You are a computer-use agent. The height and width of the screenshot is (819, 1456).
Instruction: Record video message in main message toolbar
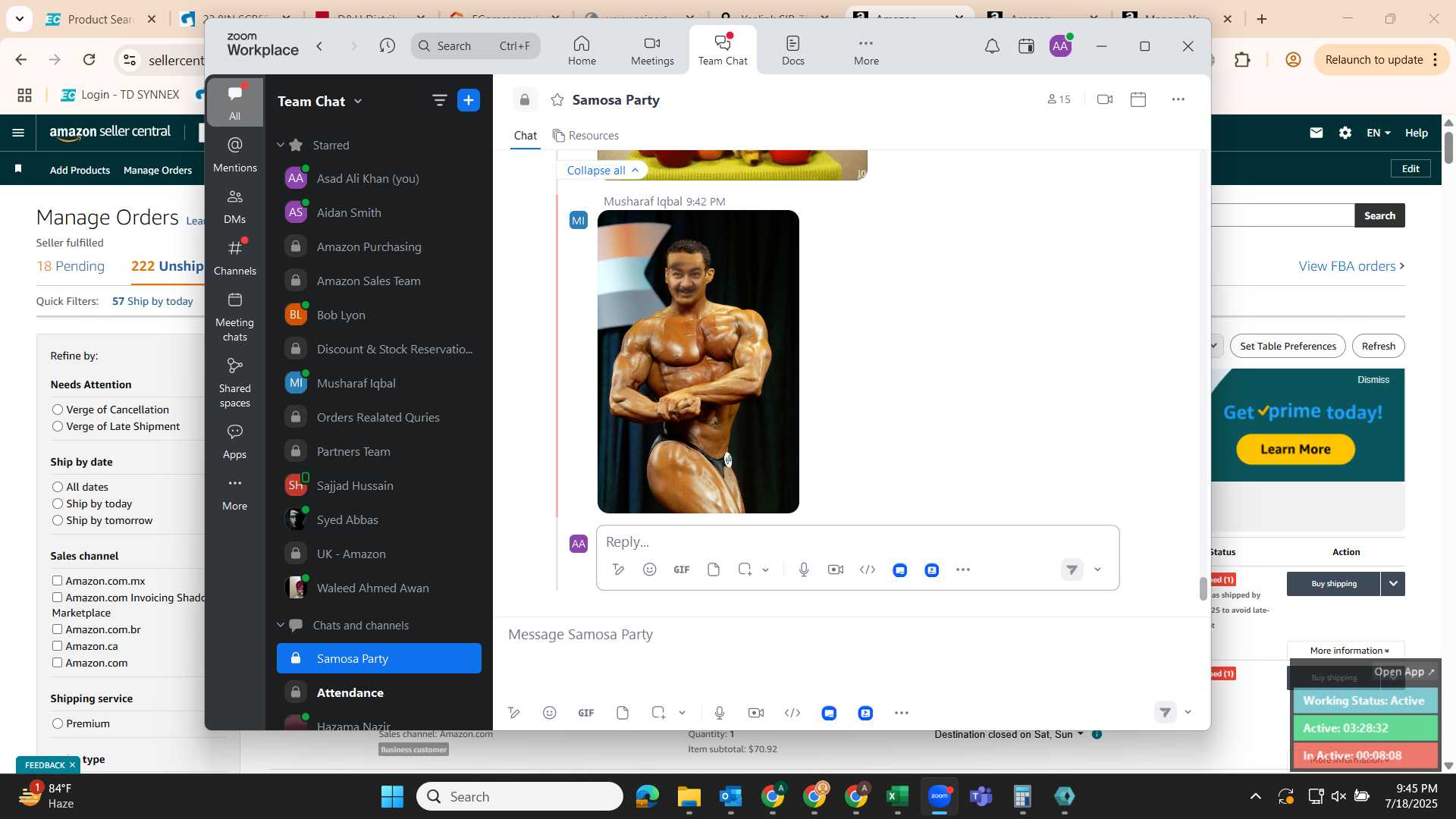coord(756,713)
